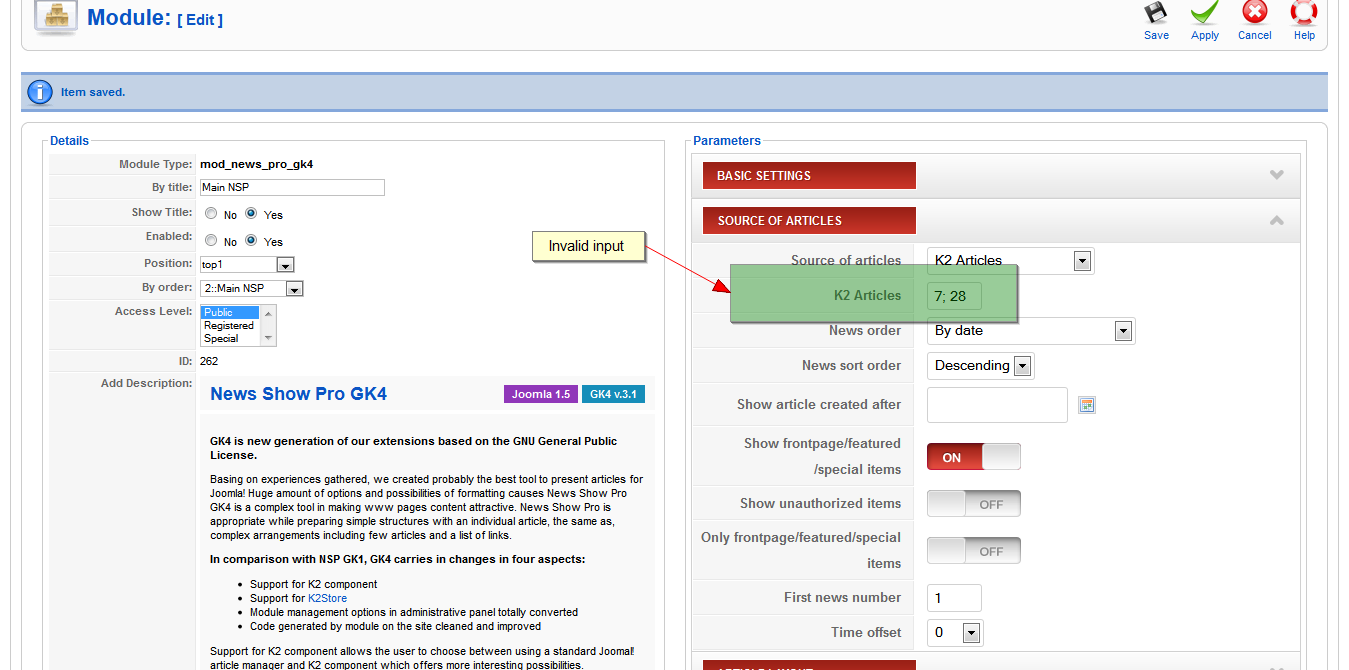Expand the Basic Settings chevron
1349x670 pixels.
[1276, 175]
